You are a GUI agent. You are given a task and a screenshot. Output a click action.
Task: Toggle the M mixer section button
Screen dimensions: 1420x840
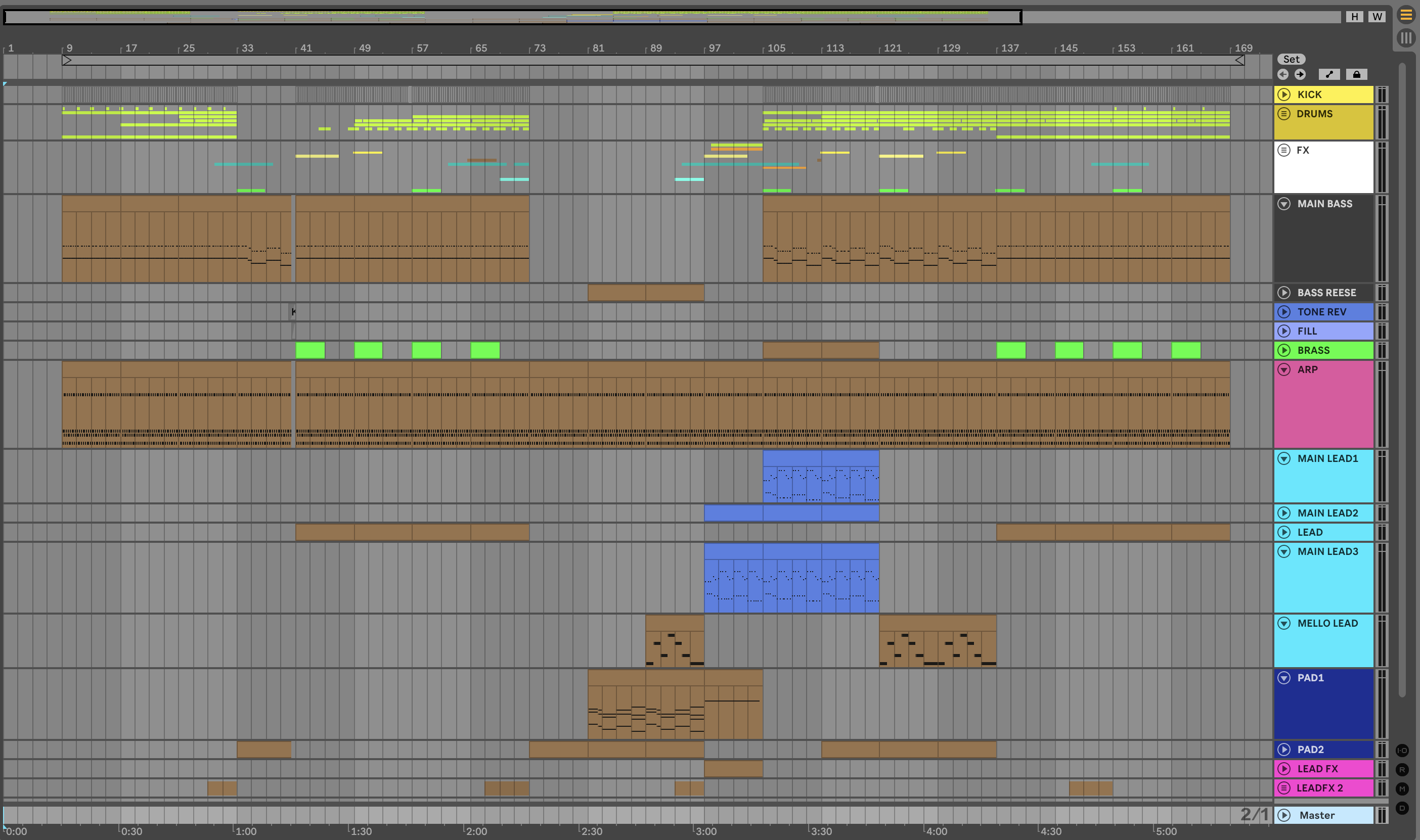coord(1402,789)
